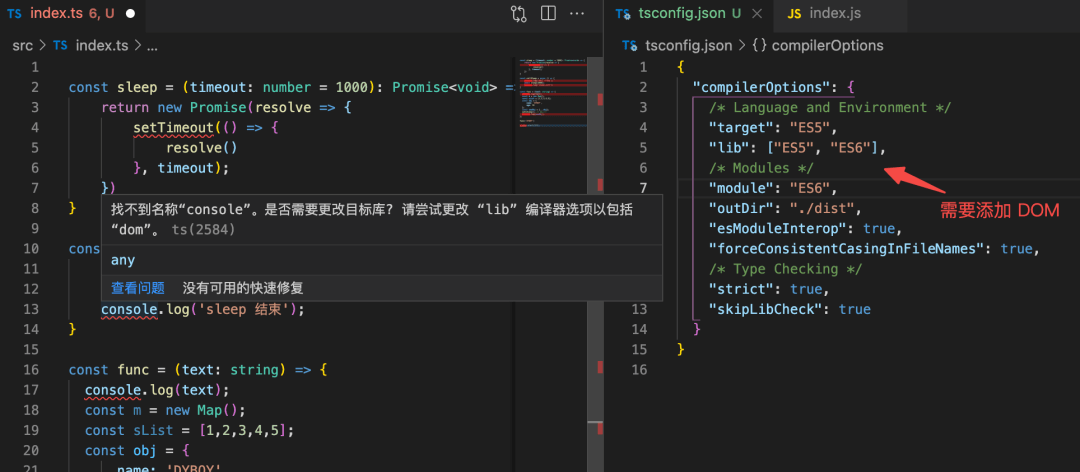Viewport: 1080px width, 472px height.
Task: Click the underlined setTimeout call
Action: (173, 127)
